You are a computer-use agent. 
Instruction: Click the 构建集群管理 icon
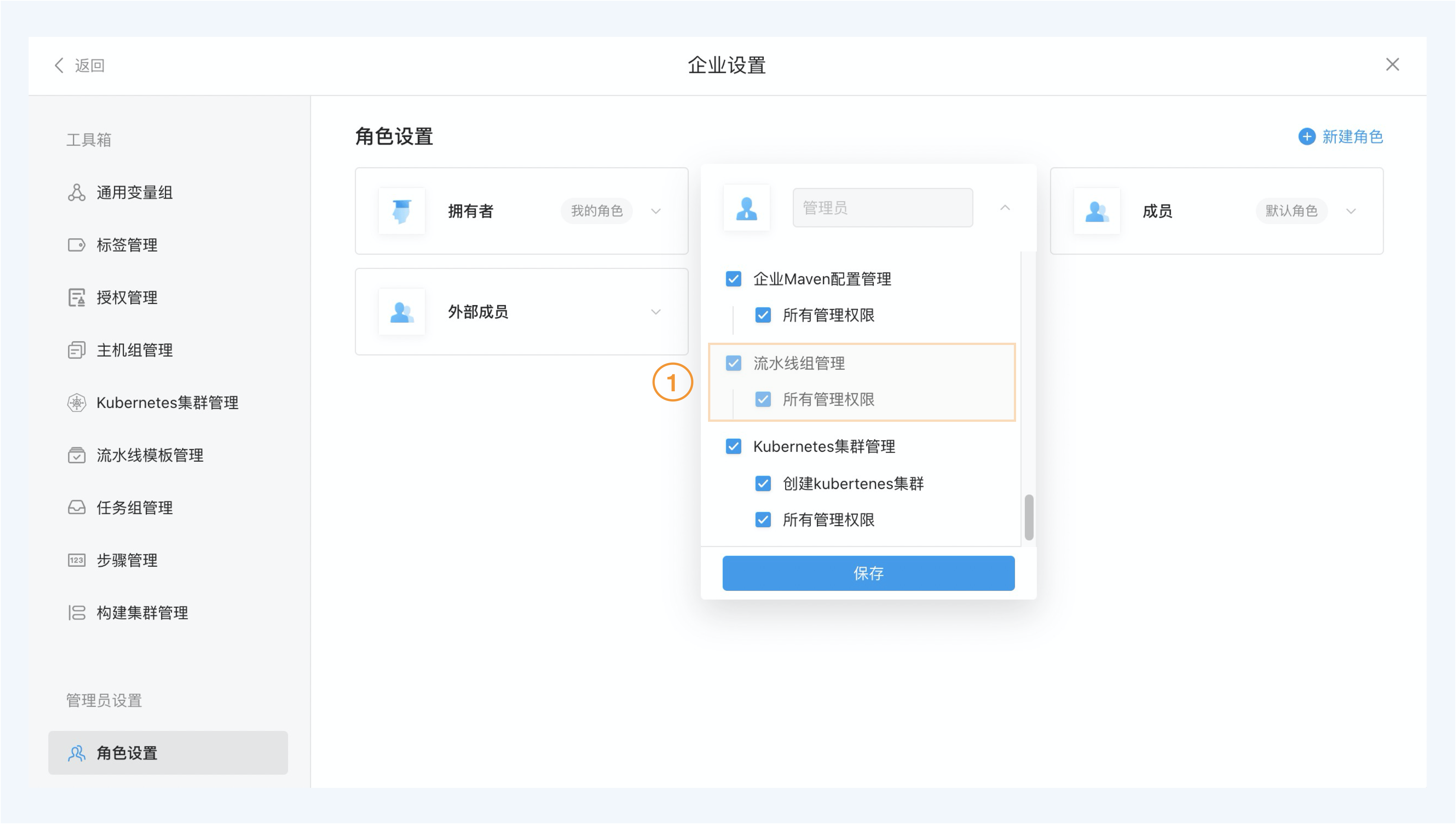coord(76,613)
